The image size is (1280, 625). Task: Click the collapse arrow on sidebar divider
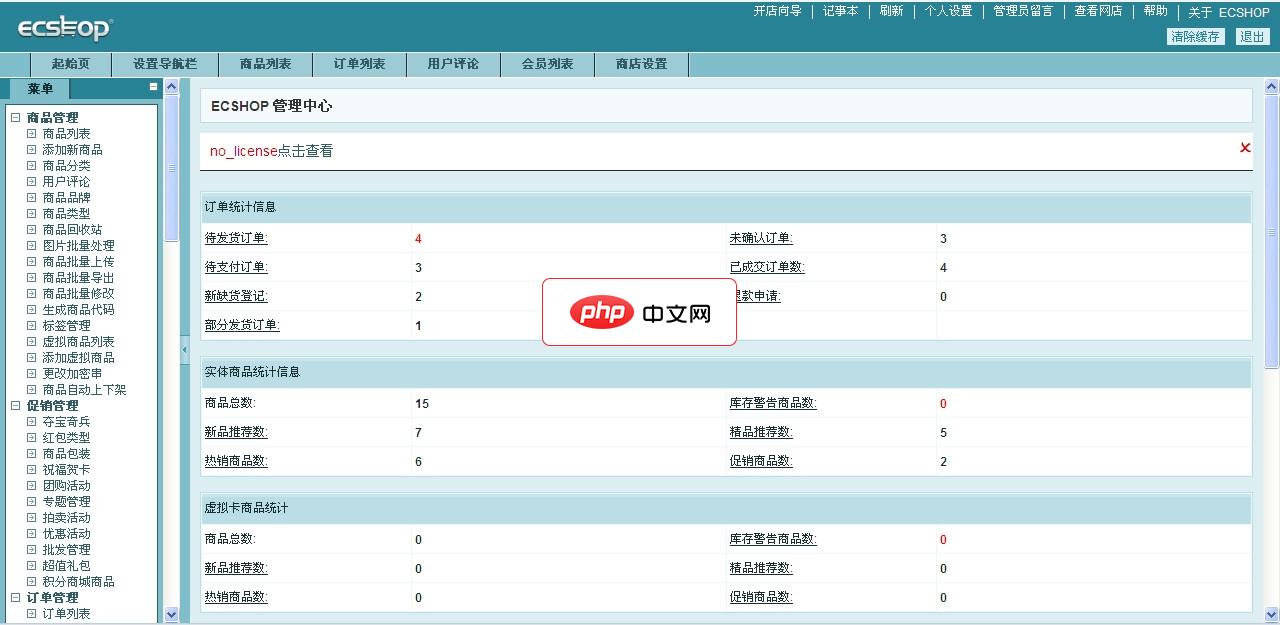pos(184,350)
